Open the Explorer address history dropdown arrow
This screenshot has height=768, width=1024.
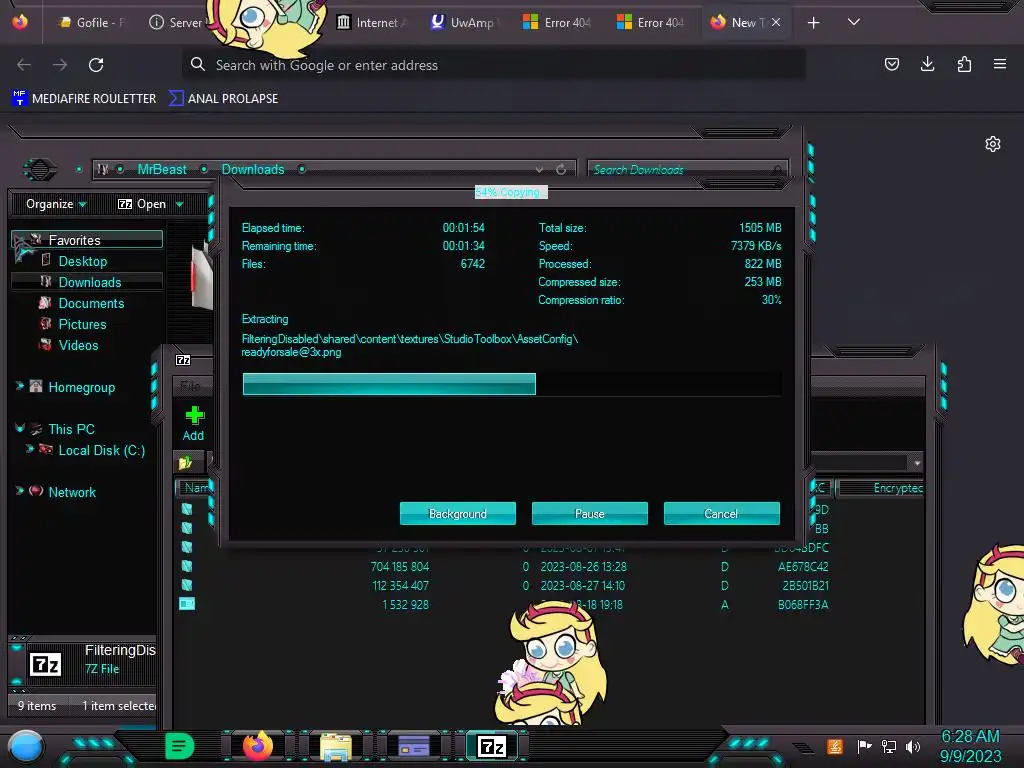click(x=539, y=170)
